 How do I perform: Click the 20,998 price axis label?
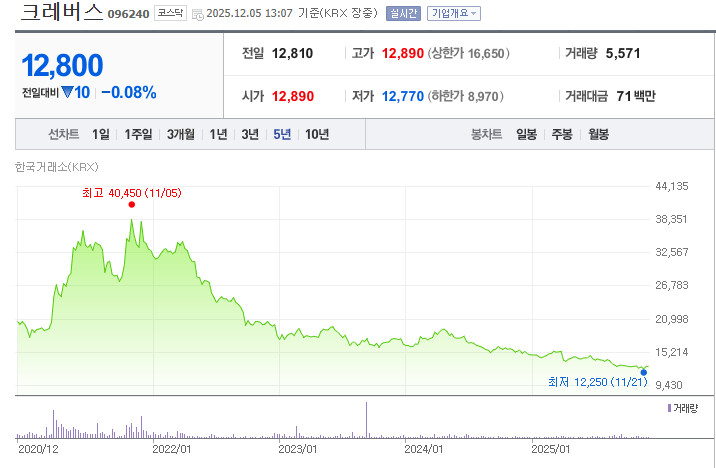point(672,319)
